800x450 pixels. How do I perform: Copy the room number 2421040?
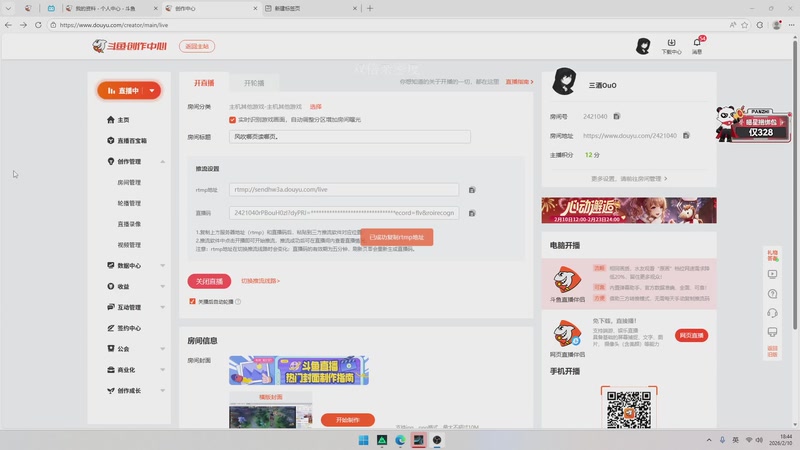coord(617,116)
